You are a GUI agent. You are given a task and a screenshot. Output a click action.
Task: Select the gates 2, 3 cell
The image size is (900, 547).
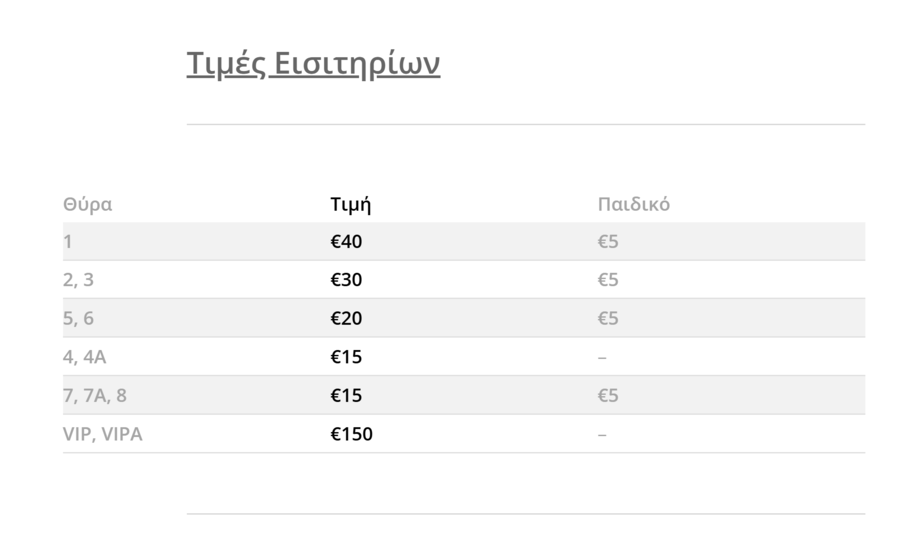tap(78, 280)
